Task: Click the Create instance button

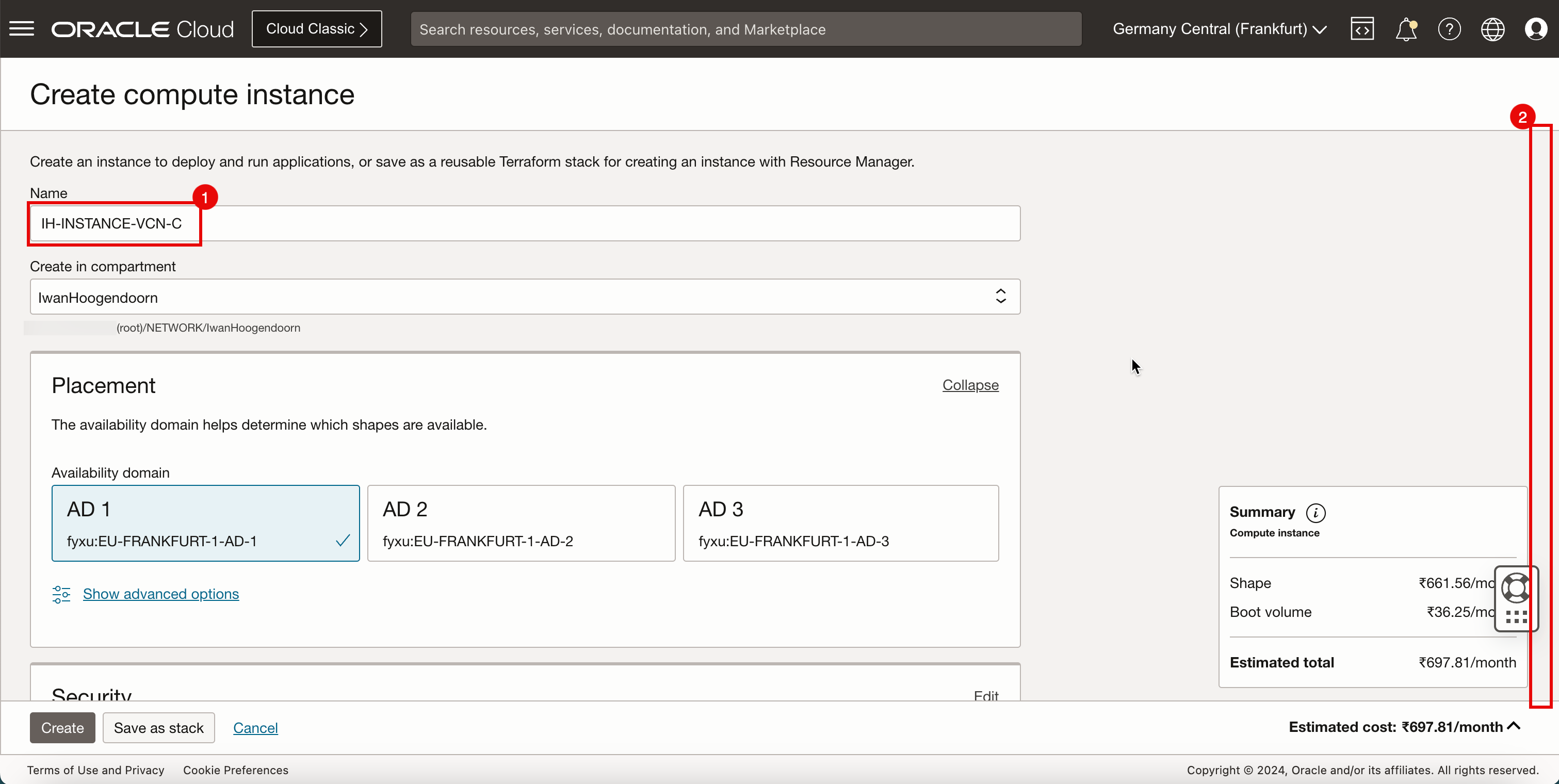Action: (x=62, y=727)
